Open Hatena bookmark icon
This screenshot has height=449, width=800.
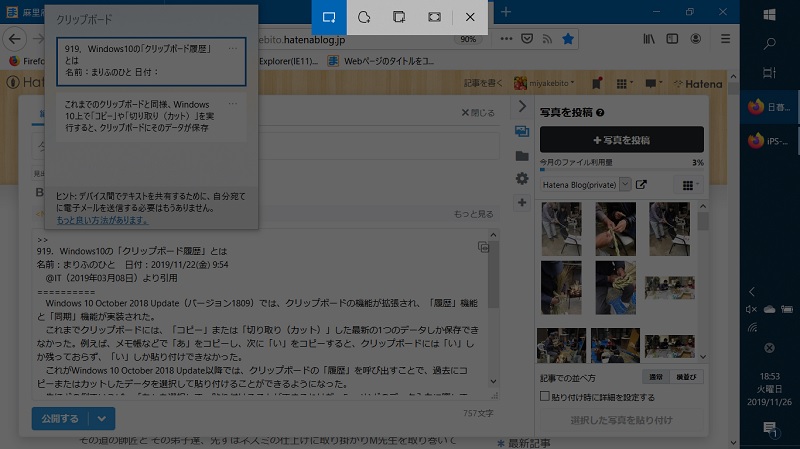[x=596, y=83]
